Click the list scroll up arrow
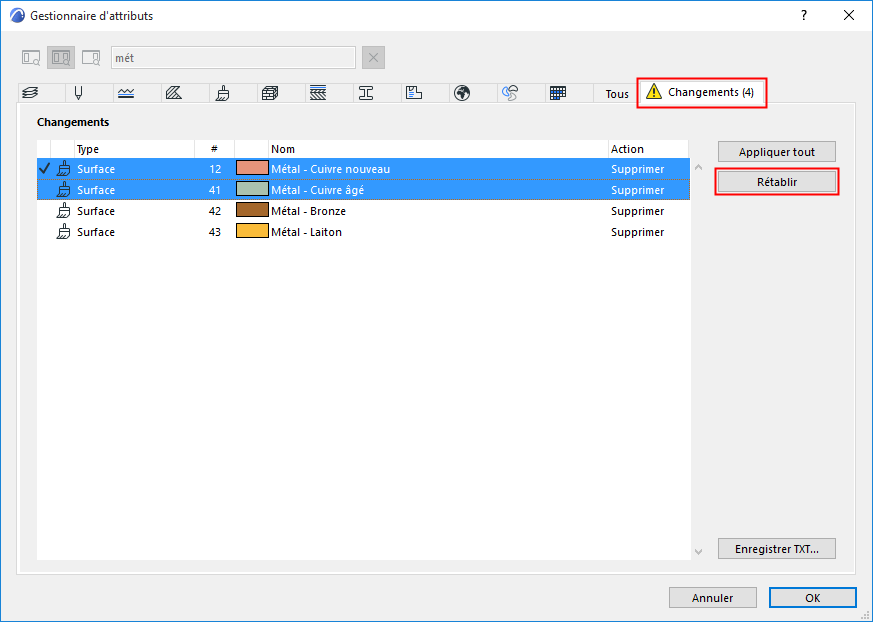 coord(698,167)
